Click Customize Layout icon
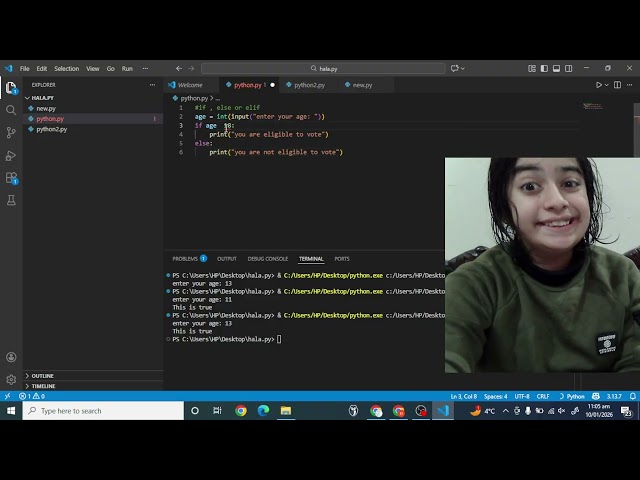The width and height of the screenshot is (640, 480). click(532, 68)
